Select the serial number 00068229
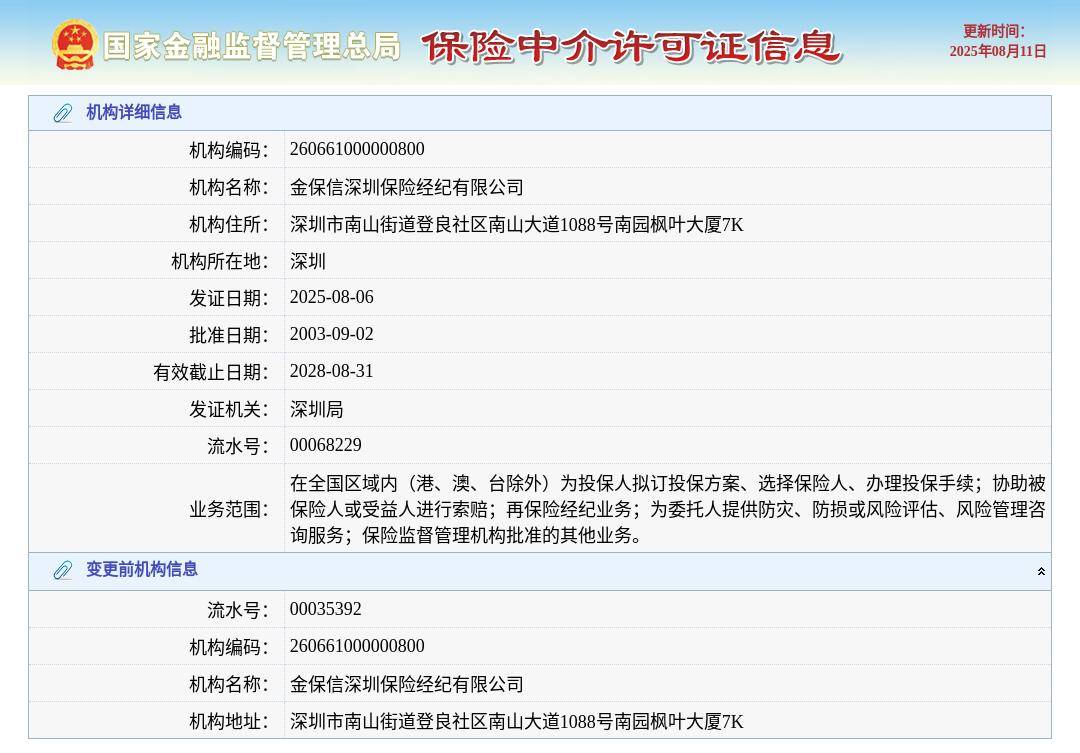 tap(325, 445)
